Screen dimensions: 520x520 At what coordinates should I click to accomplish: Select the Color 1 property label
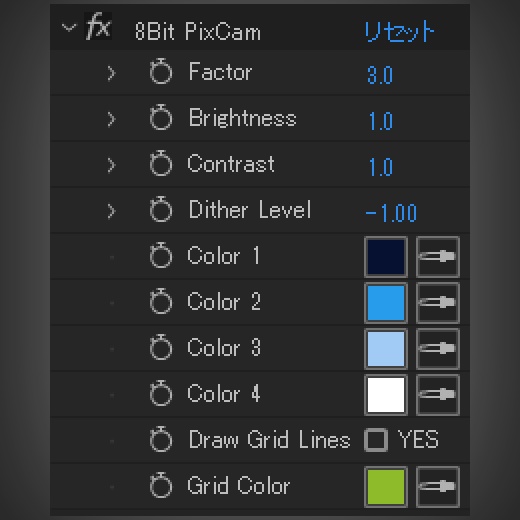[x=223, y=256]
